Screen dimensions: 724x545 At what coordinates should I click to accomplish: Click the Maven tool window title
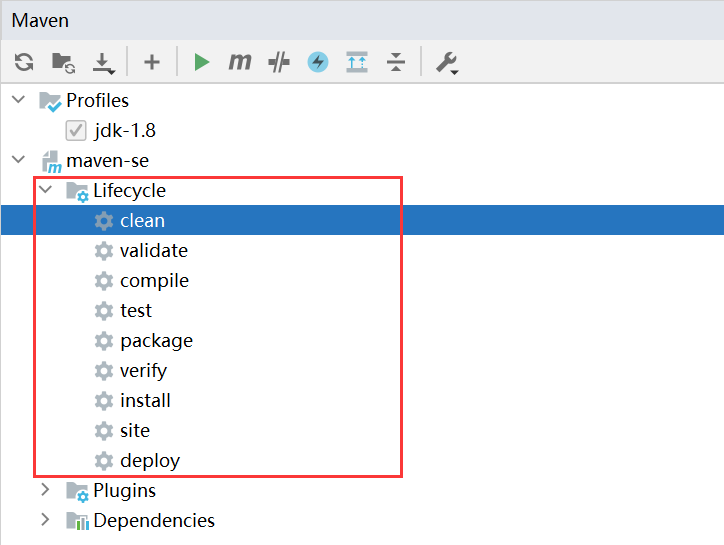(x=40, y=20)
